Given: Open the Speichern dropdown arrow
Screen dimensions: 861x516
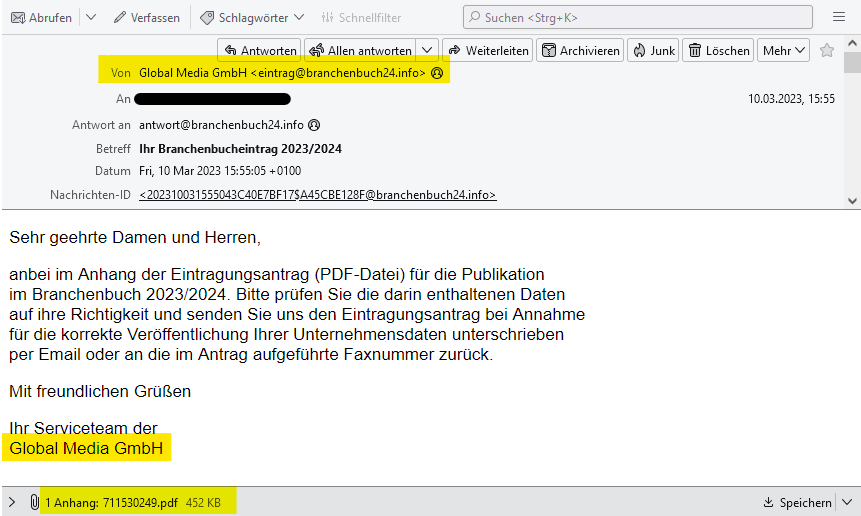Looking at the screenshot, I should (x=847, y=502).
